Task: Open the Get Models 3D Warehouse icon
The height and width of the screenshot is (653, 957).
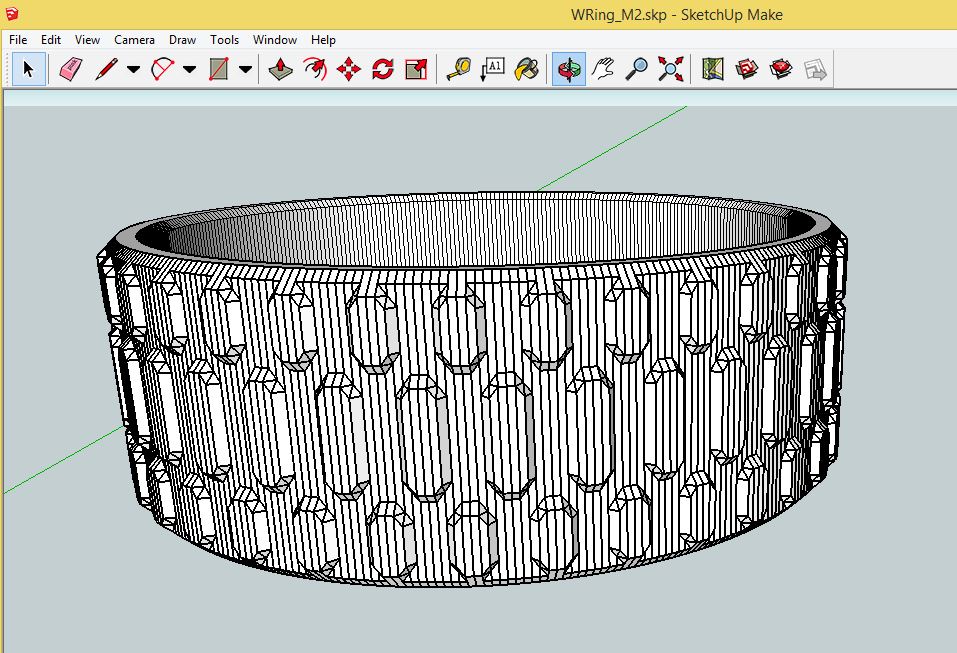Action: pyautogui.click(x=746, y=69)
